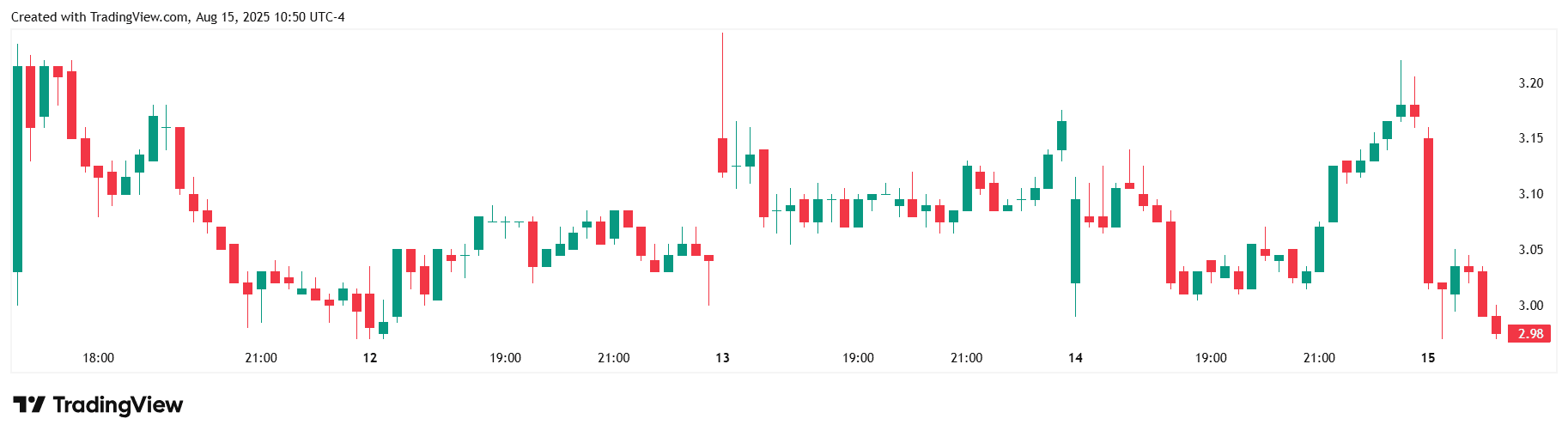The width and height of the screenshot is (1568, 437).
Task: Click the TradingView logo icon
Action: (28, 405)
